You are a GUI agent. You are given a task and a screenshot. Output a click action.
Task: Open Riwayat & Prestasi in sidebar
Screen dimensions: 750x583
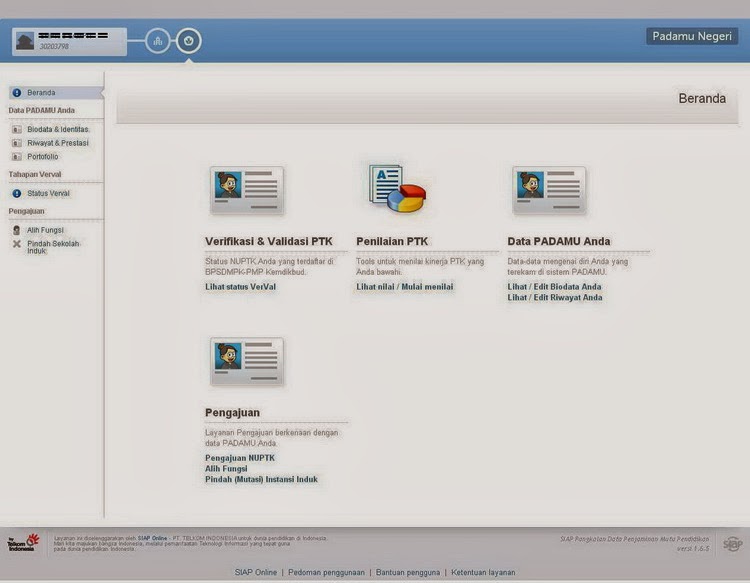point(58,143)
